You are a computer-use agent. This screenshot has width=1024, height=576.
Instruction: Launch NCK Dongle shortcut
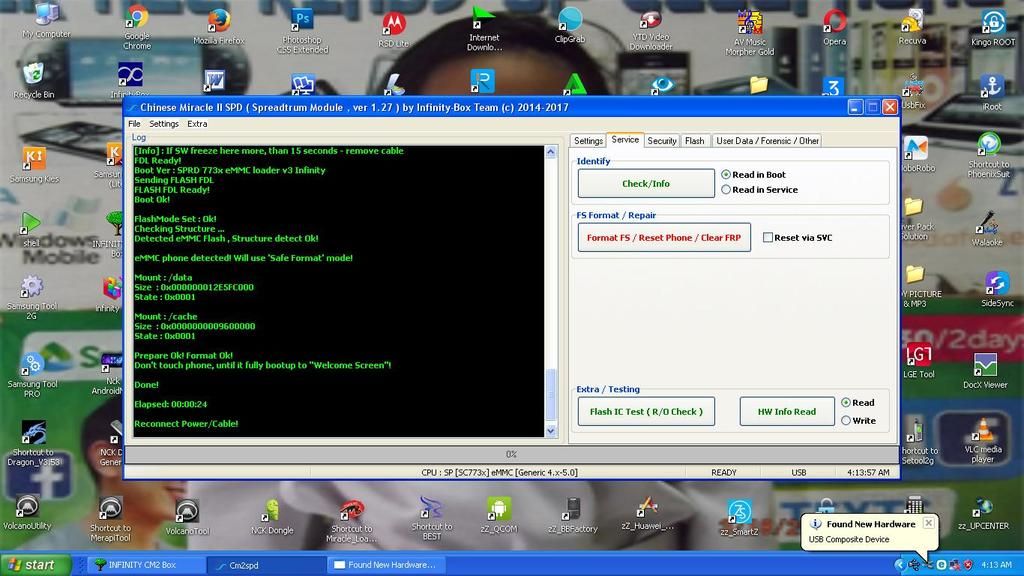pos(272,517)
